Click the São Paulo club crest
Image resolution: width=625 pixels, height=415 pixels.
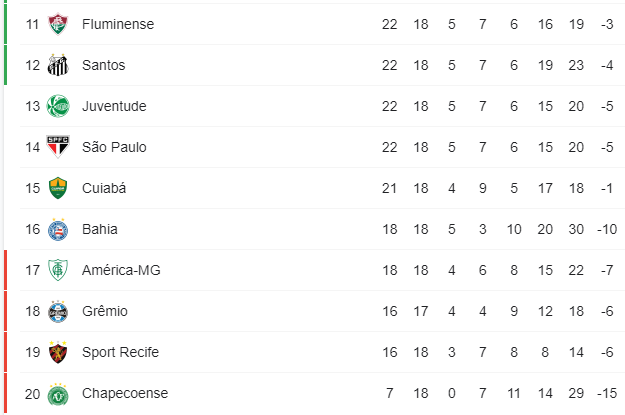pyautogui.click(x=58, y=147)
